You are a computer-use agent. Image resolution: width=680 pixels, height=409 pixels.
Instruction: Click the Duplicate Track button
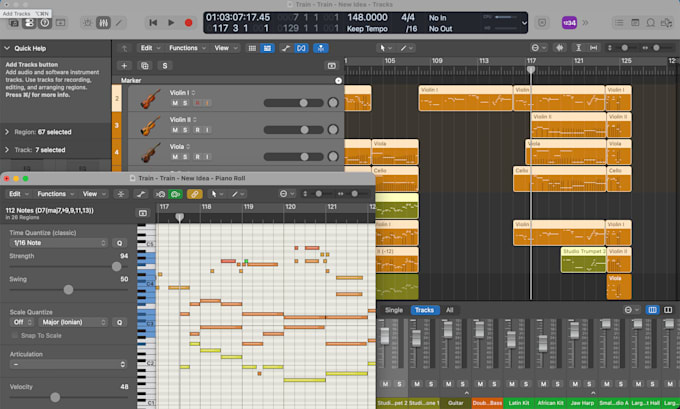[x=144, y=65]
